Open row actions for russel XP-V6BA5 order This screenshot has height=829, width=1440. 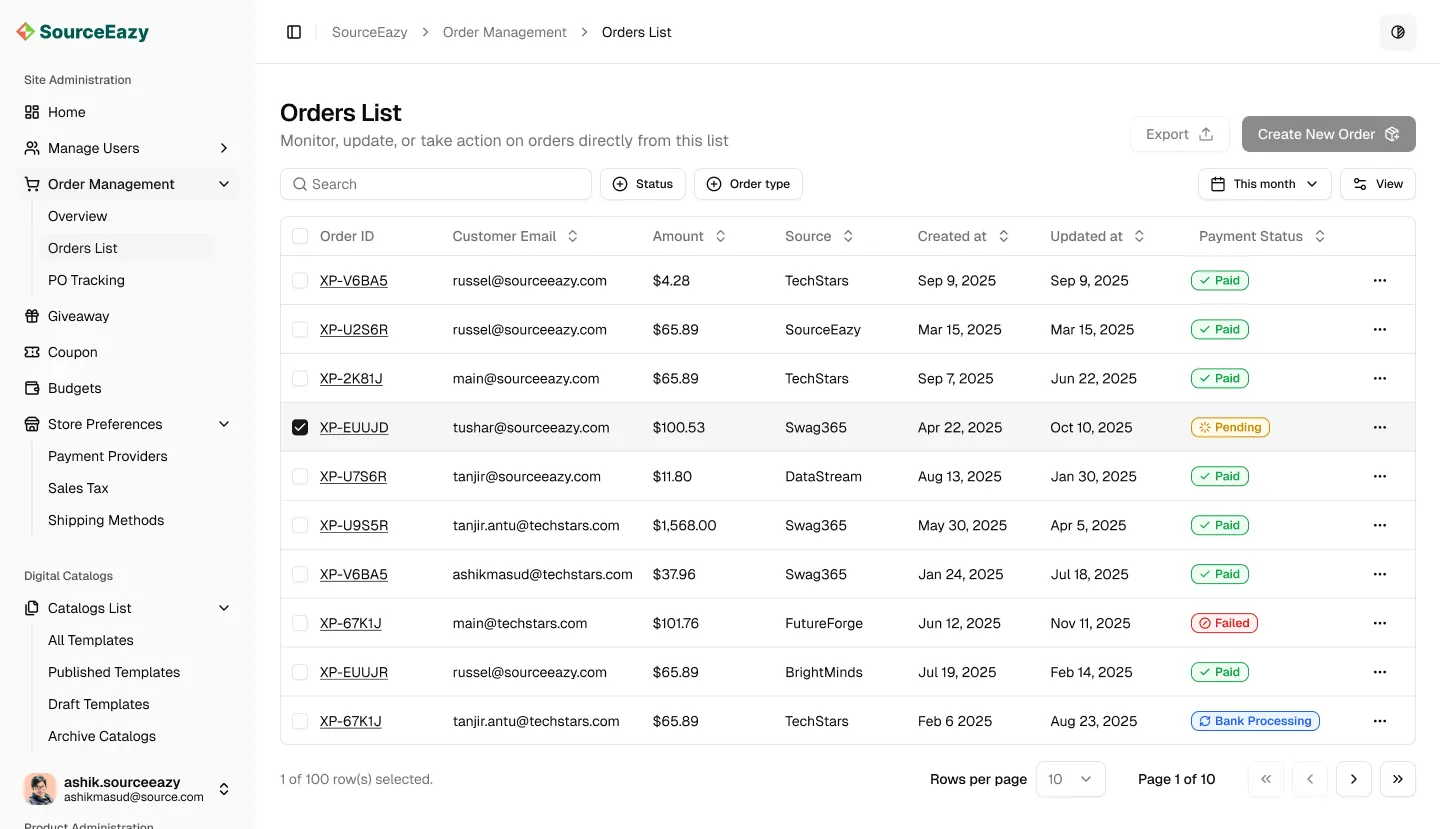click(x=1380, y=281)
